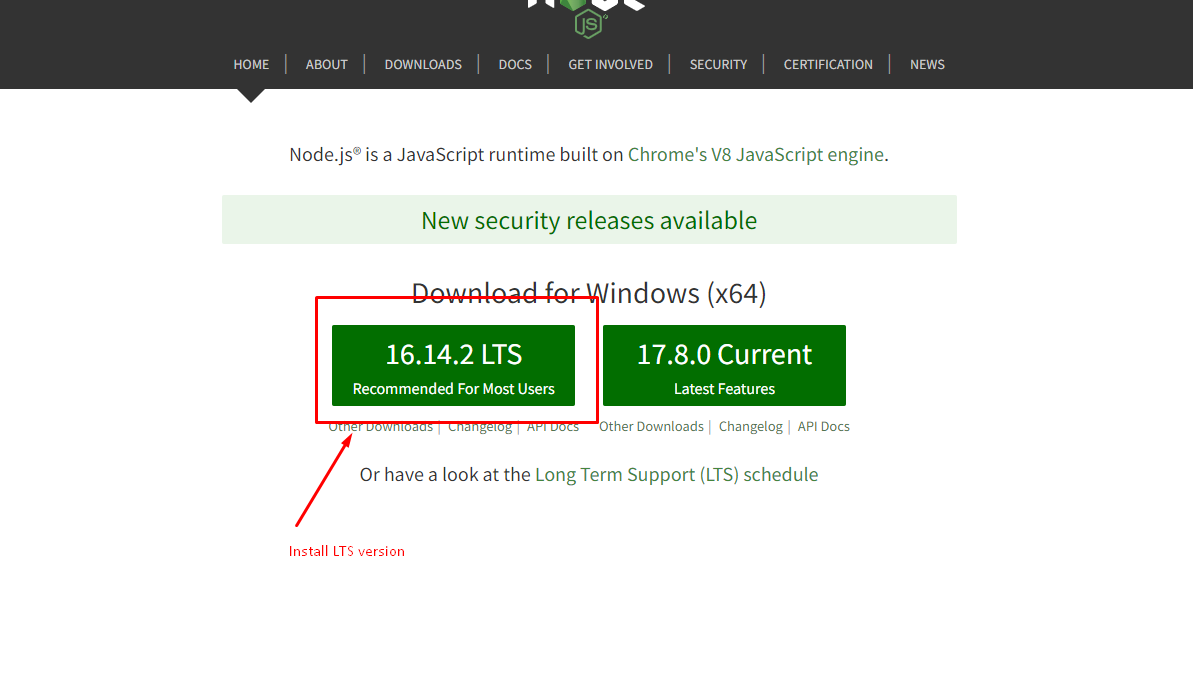The width and height of the screenshot is (1193, 699).
Task: Open the GET INVOLVED section
Action: [x=610, y=65]
